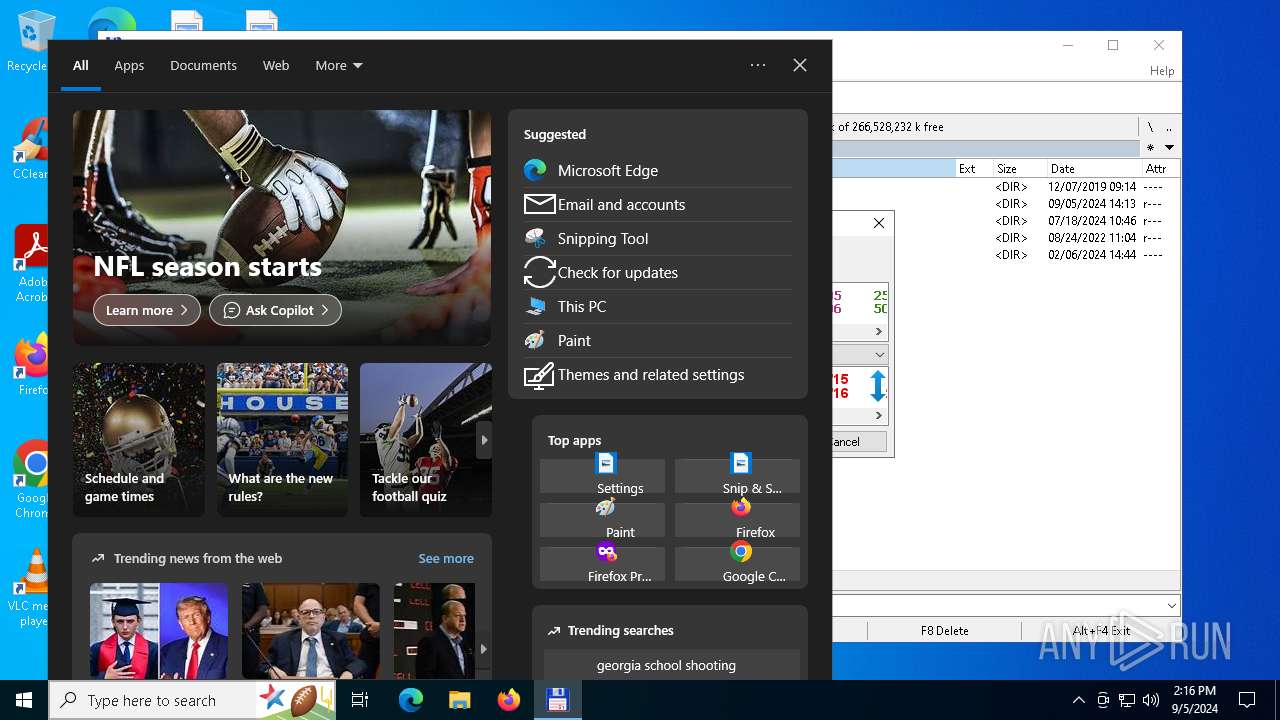Click Alt+F4 Exit button in file manager

(1101, 631)
